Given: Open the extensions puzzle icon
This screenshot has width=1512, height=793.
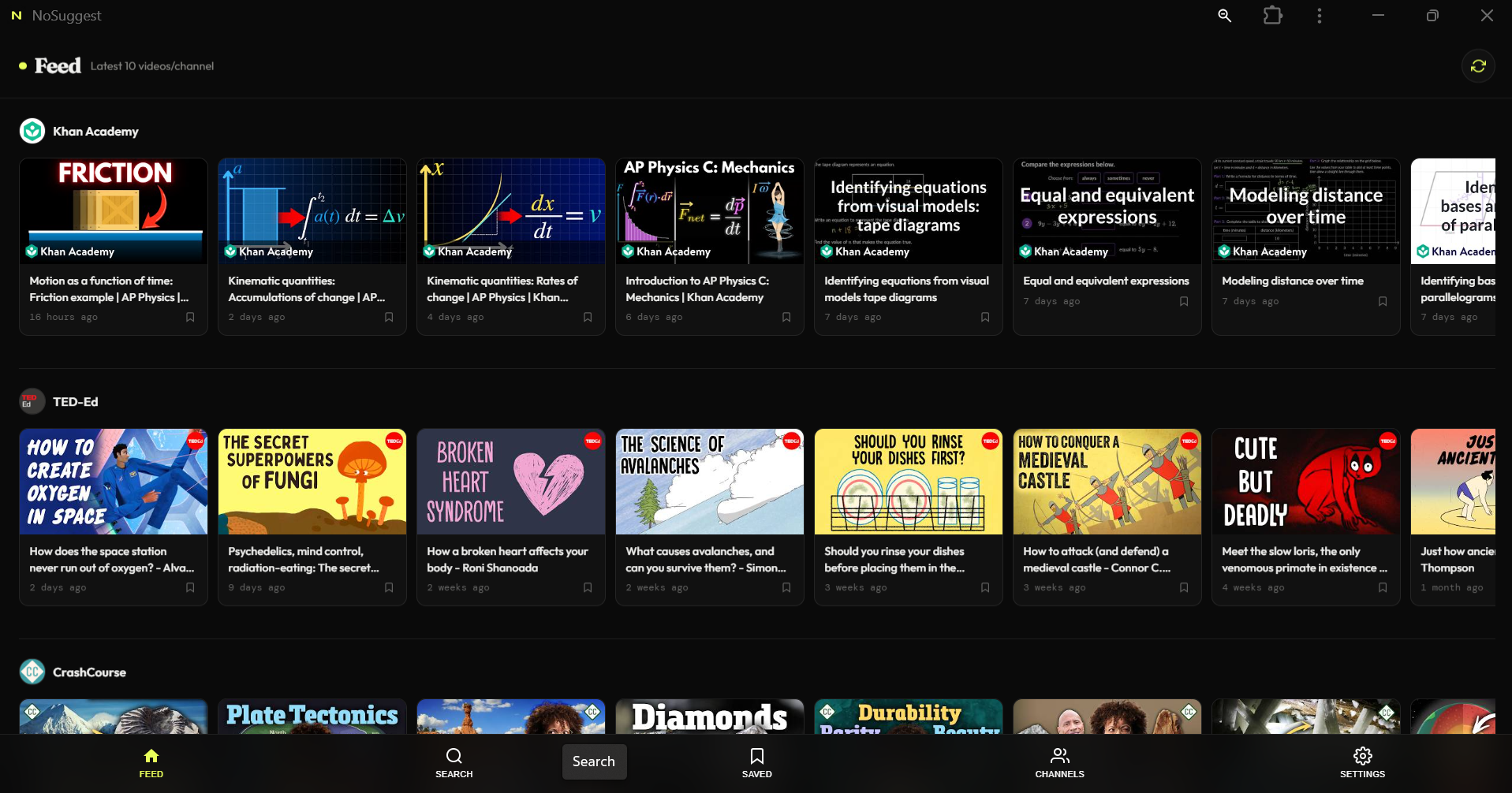Looking at the screenshot, I should (x=1272, y=16).
